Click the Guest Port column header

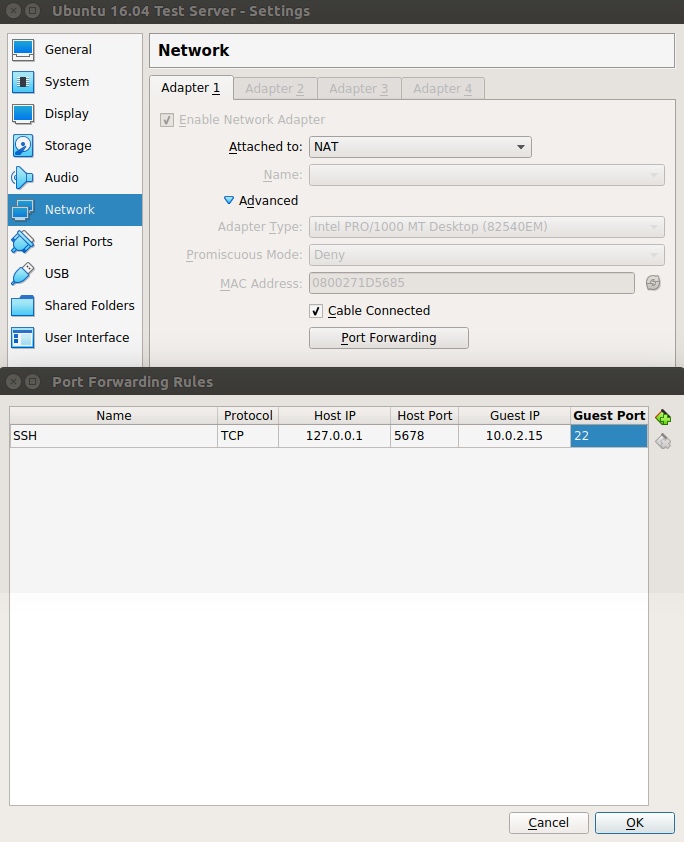point(609,416)
